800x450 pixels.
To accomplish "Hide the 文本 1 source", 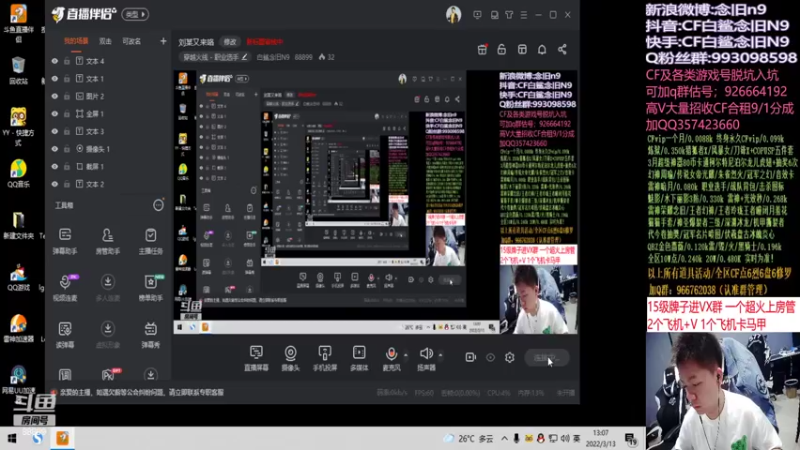I will pos(55,79).
